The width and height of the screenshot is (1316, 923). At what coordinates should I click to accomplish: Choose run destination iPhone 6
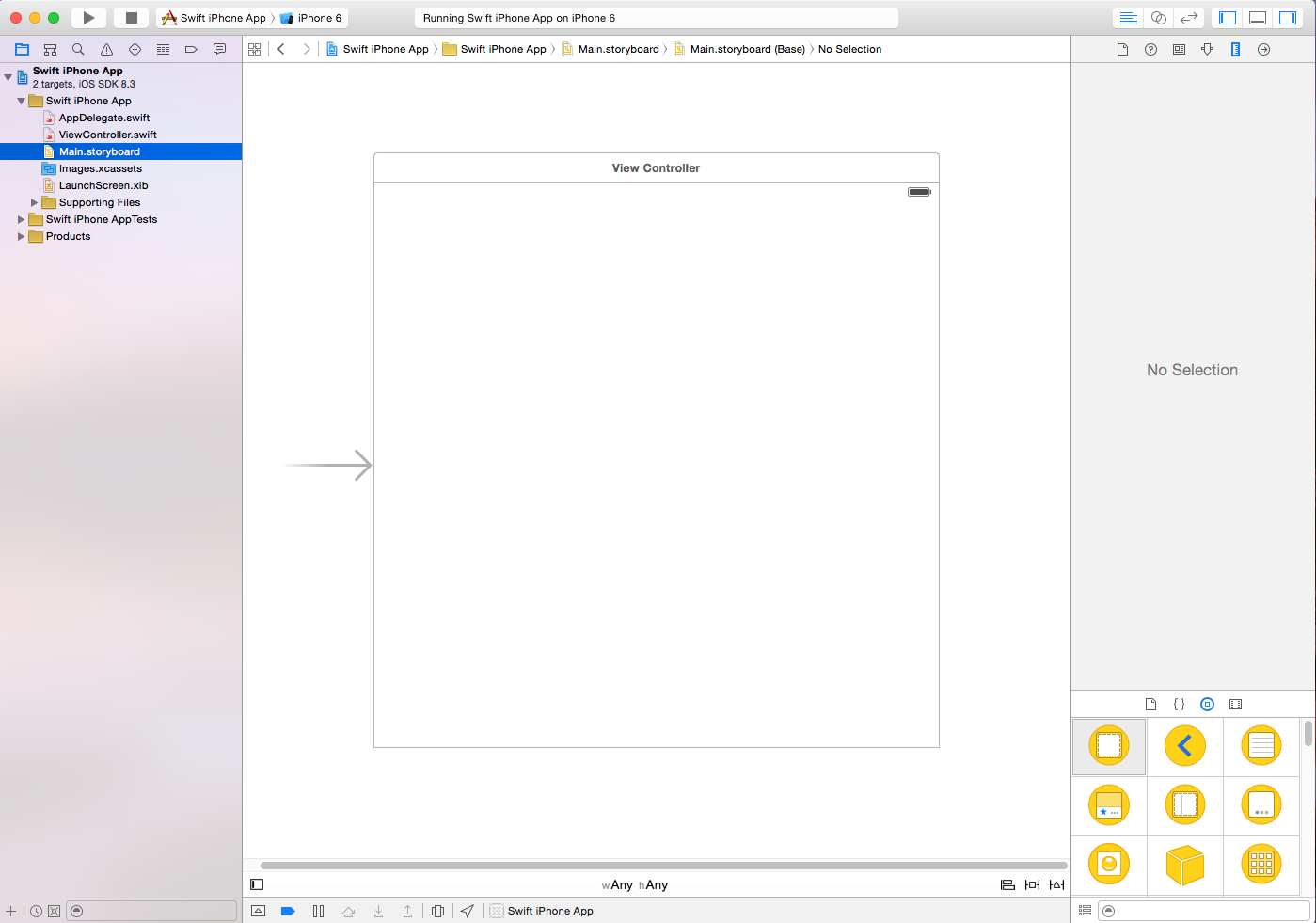[311, 18]
